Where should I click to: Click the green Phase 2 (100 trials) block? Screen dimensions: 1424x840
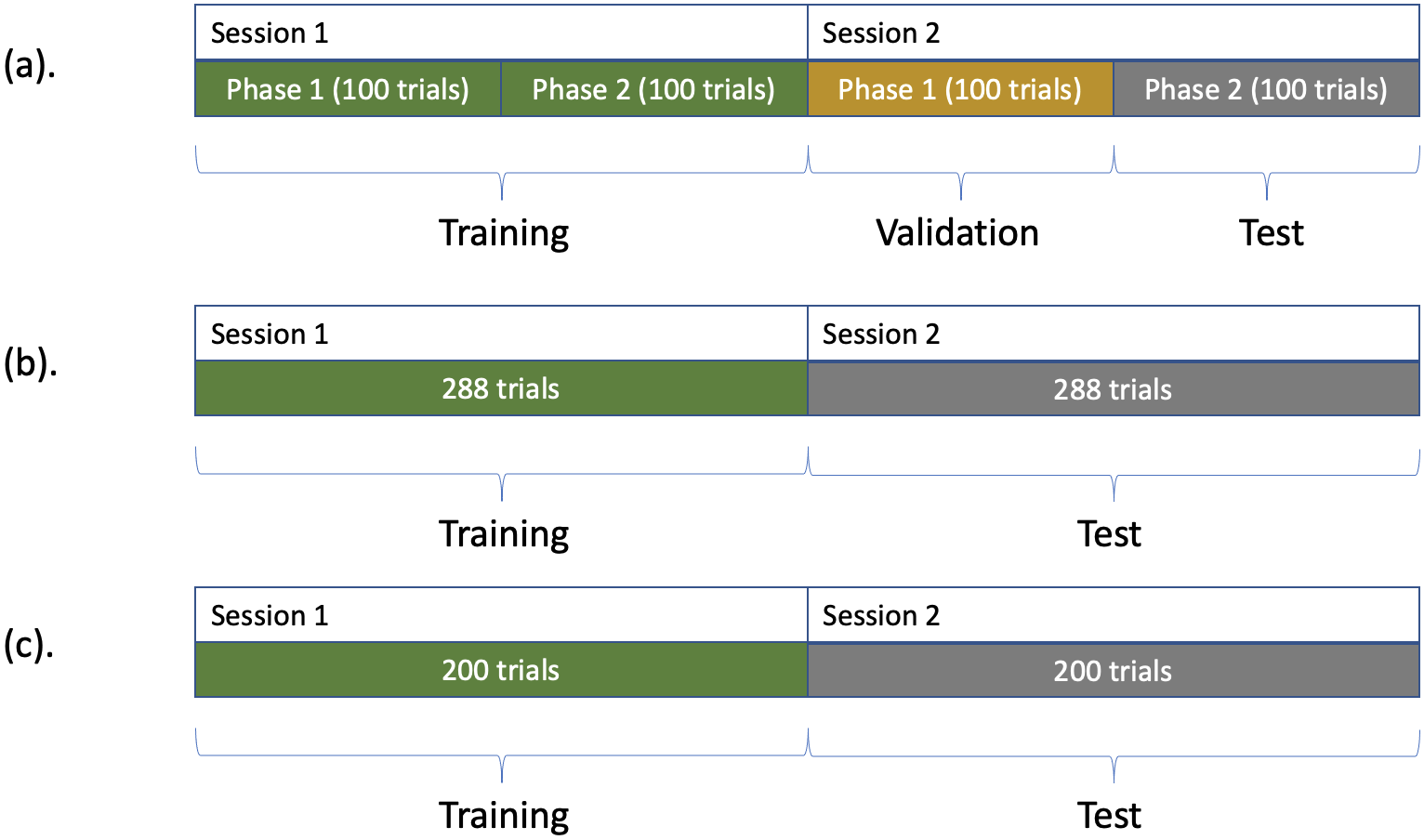[653, 89]
